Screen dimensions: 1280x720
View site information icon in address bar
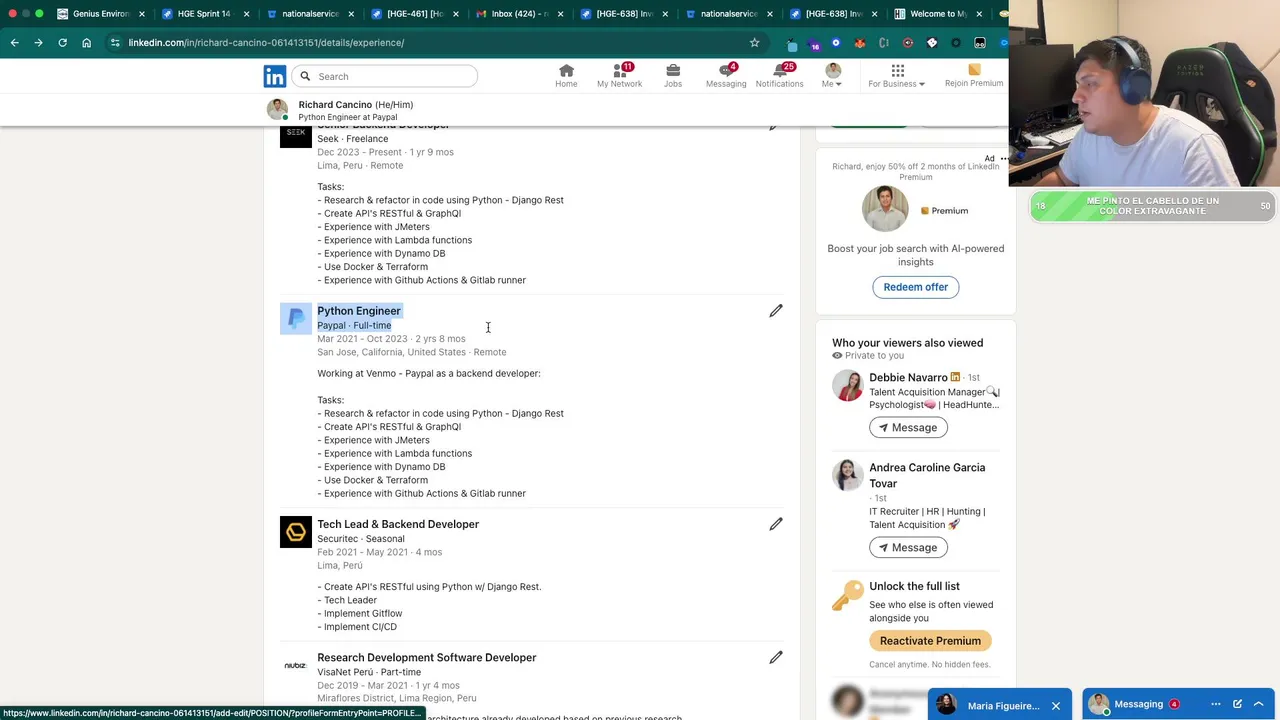tap(115, 43)
